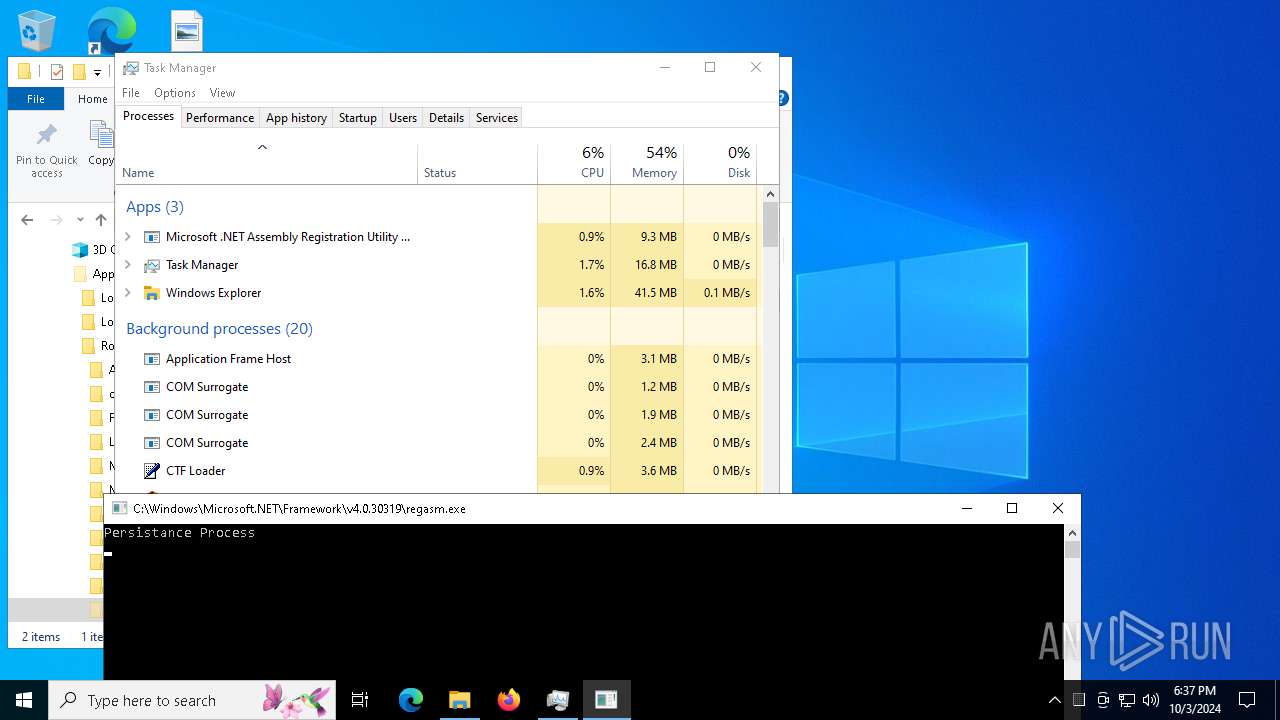Click the File Explorer help icon

(x=783, y=98)
